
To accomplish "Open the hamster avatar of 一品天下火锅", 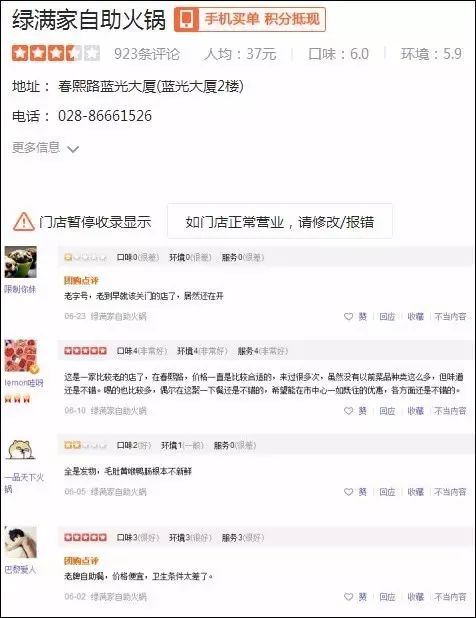I will pos(20,450).
